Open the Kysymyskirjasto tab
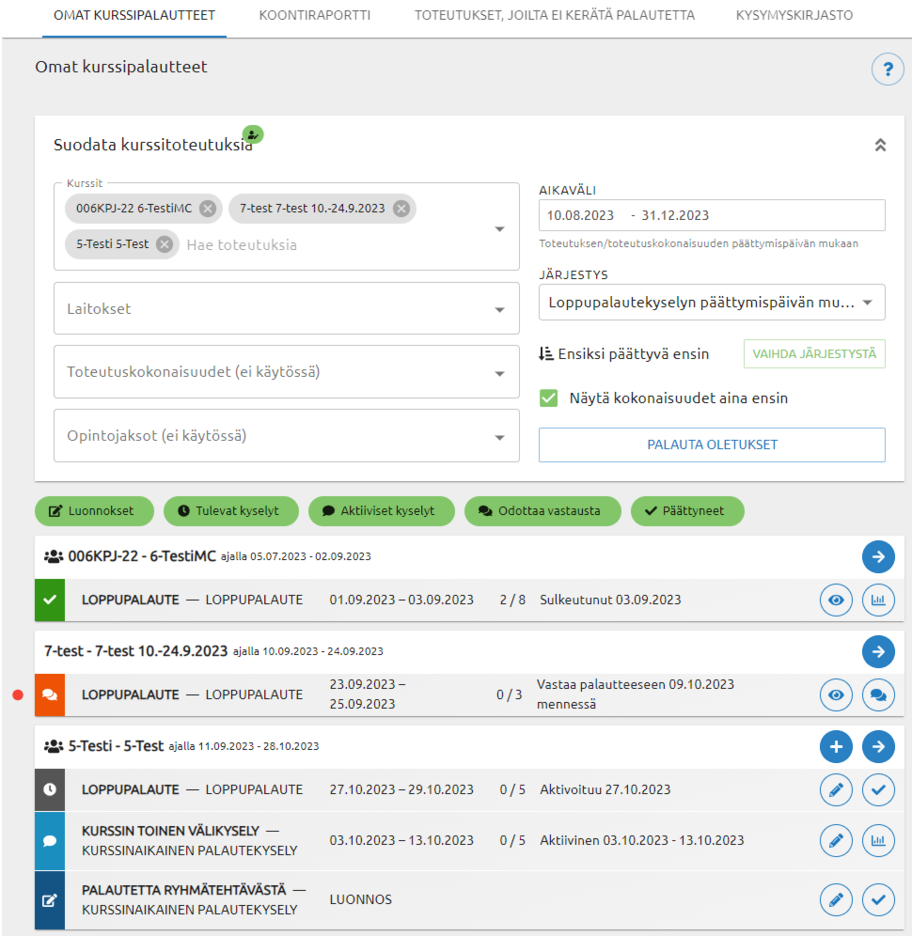This screenshot has width=912, height=936. pos(794,16)
